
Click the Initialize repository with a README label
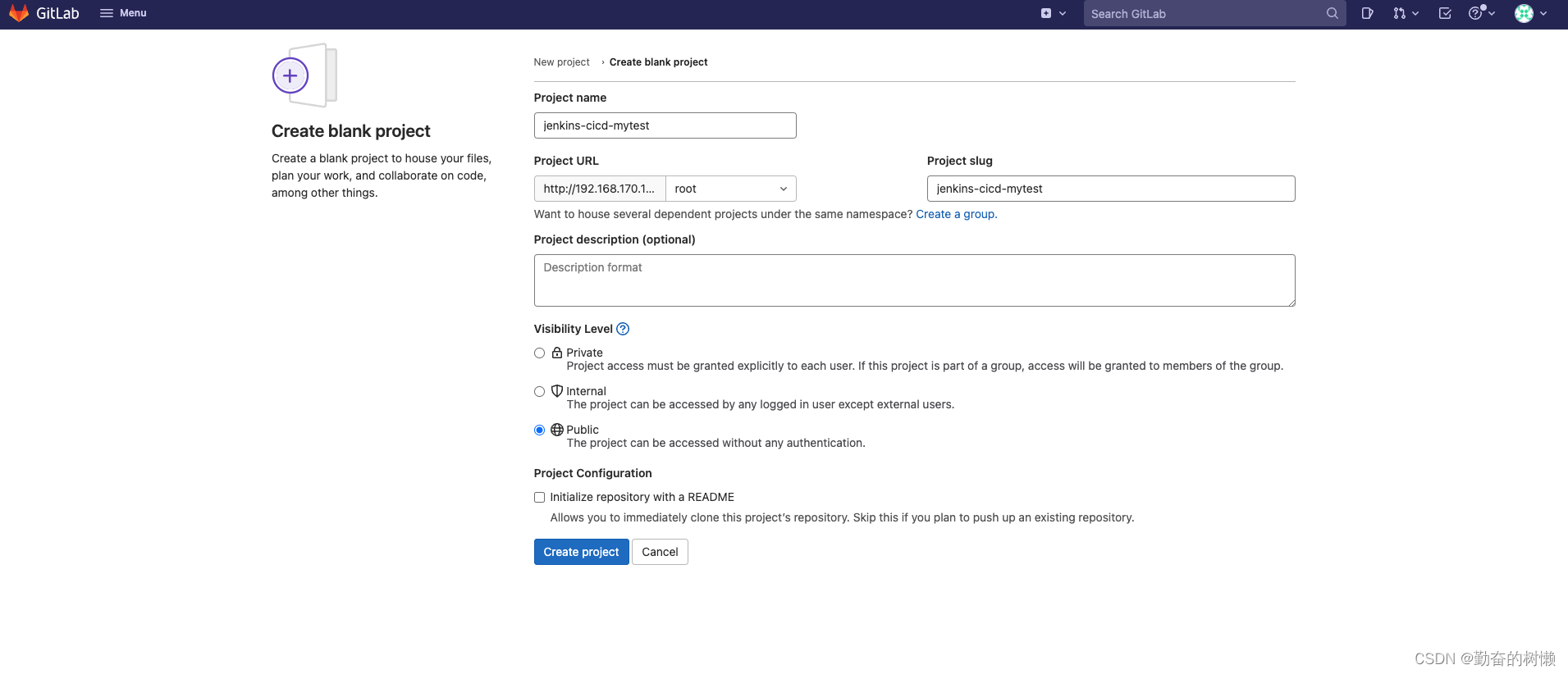[x=642, y=497]
